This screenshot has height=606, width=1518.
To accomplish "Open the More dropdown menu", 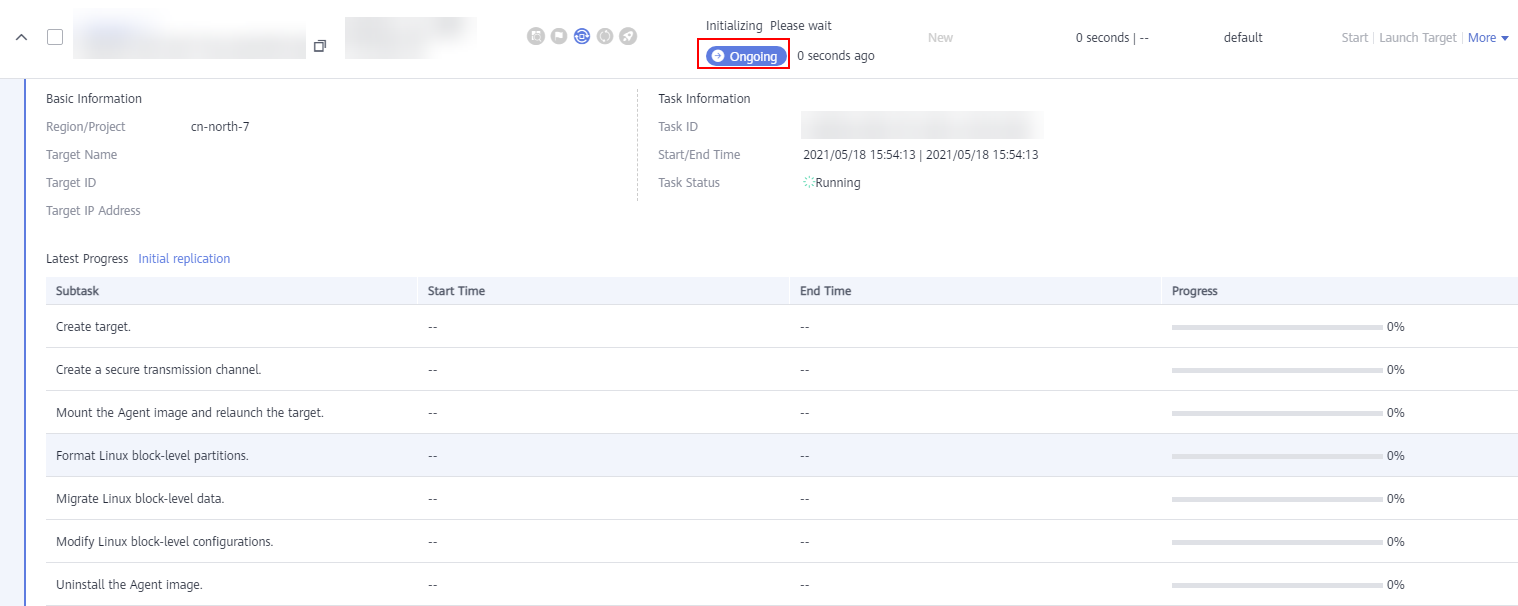I will (1488, 38).
